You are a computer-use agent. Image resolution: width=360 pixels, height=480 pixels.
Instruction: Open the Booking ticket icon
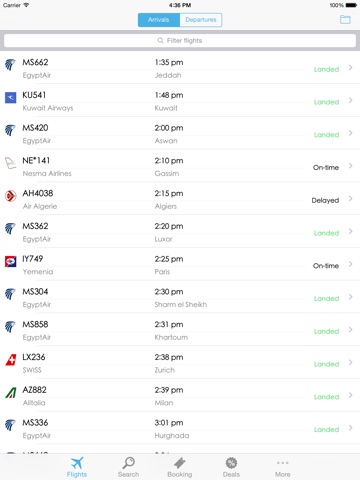click(x=180, y=463)
